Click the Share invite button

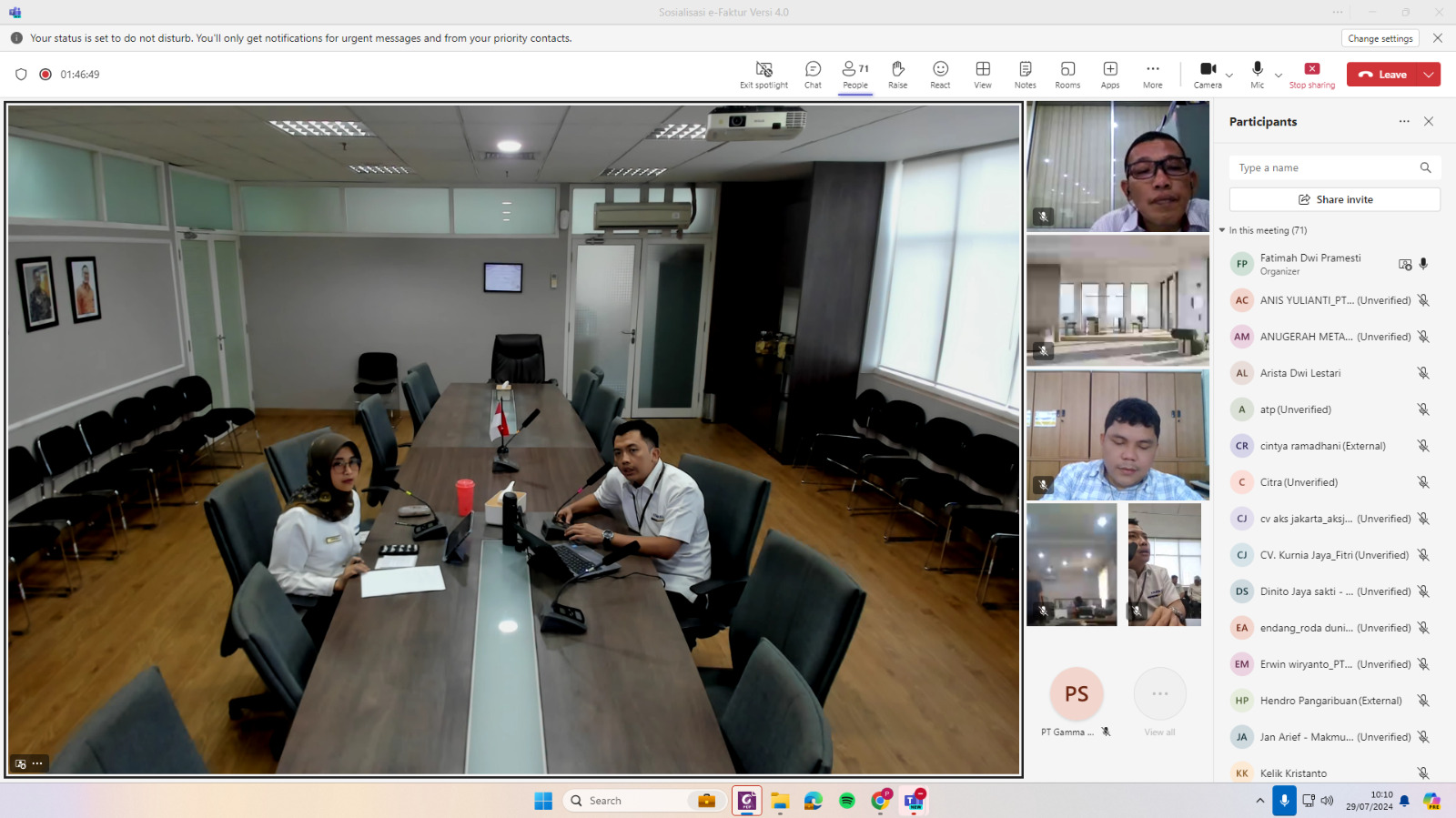coord(1334,199)
